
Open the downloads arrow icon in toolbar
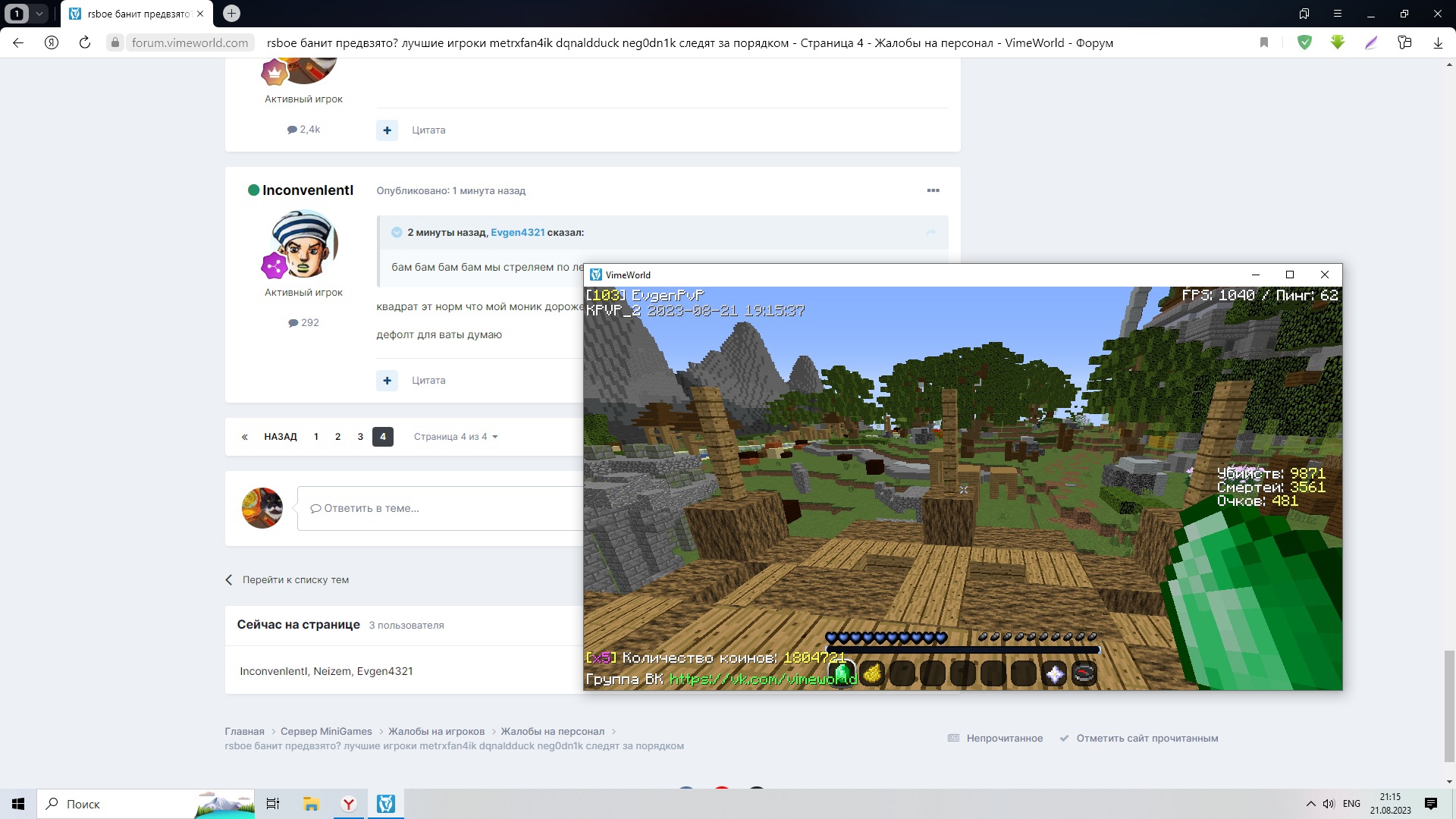coord(1438,42)
